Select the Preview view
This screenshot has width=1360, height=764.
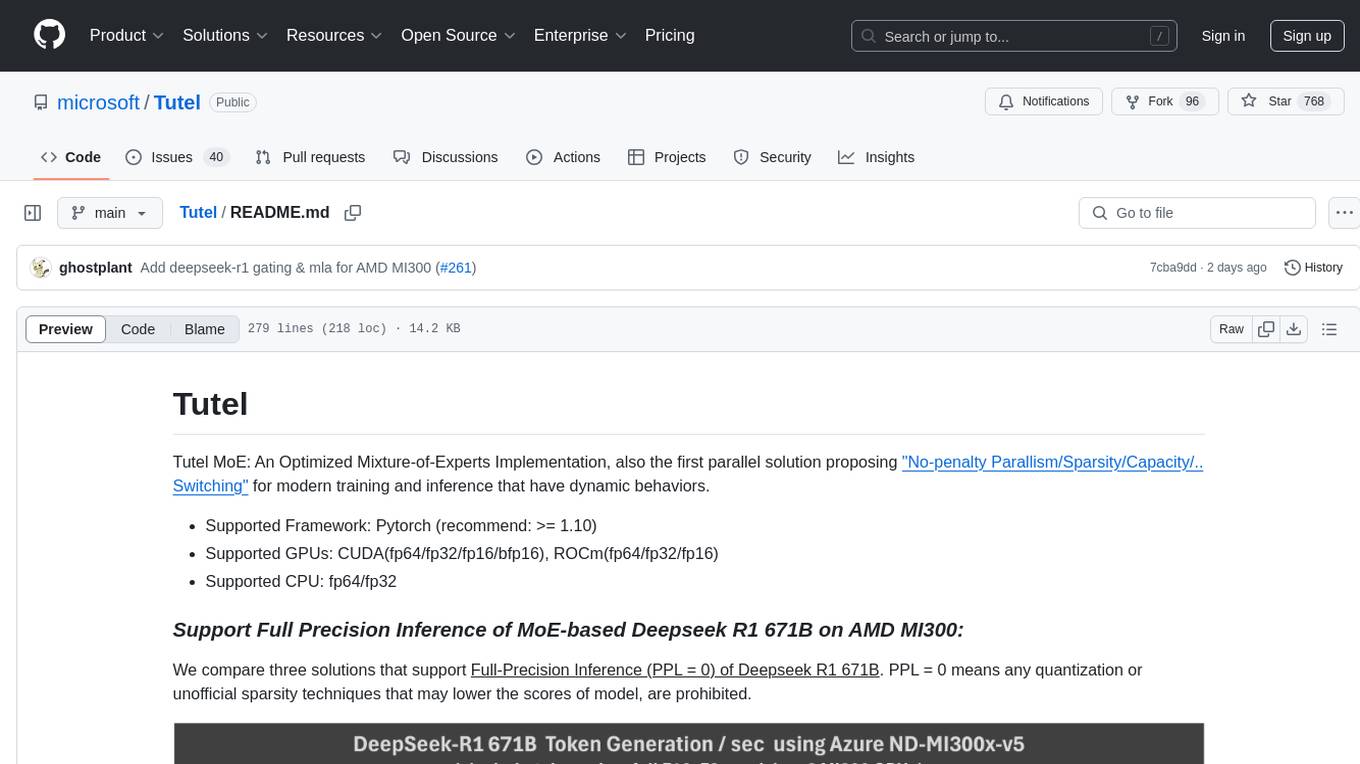pos(66,329)
